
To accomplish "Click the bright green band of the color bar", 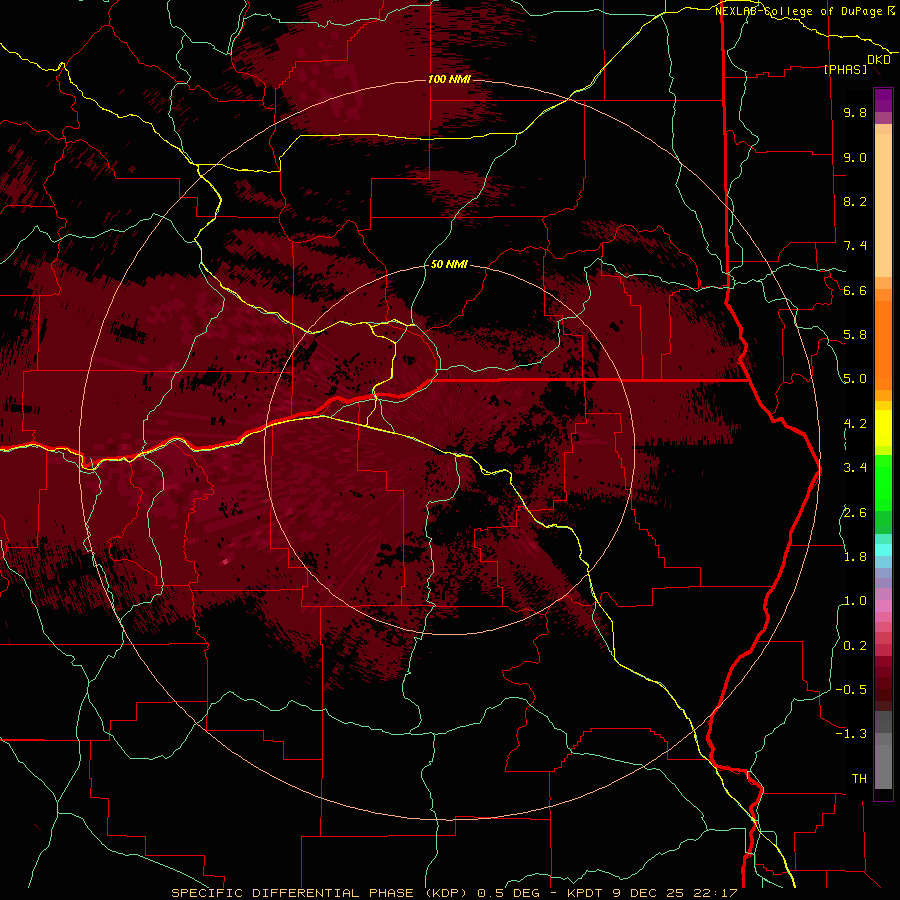I will coord(883,482).
